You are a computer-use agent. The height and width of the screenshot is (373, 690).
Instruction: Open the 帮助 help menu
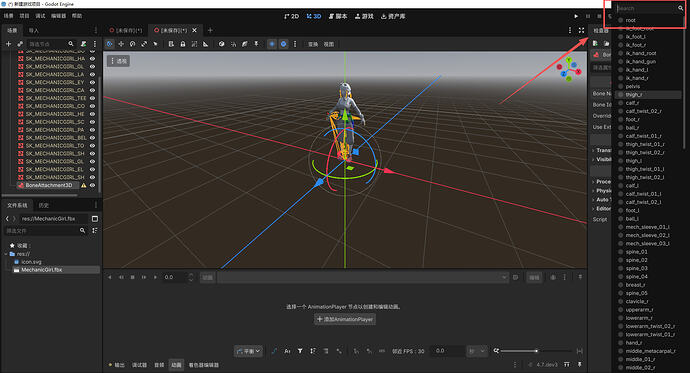77,16
